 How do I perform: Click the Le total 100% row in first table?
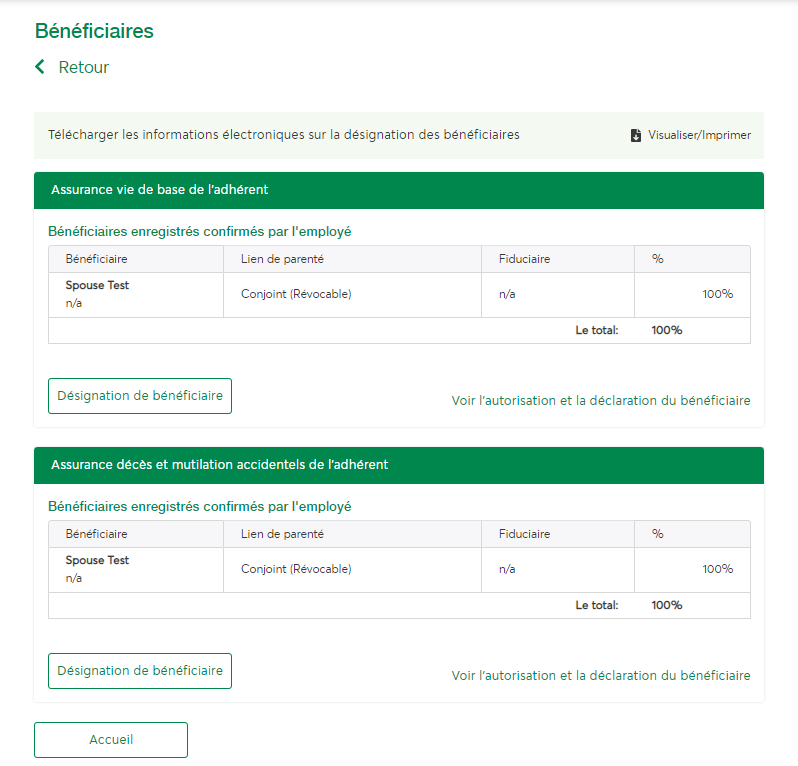[x=399, y=330]
